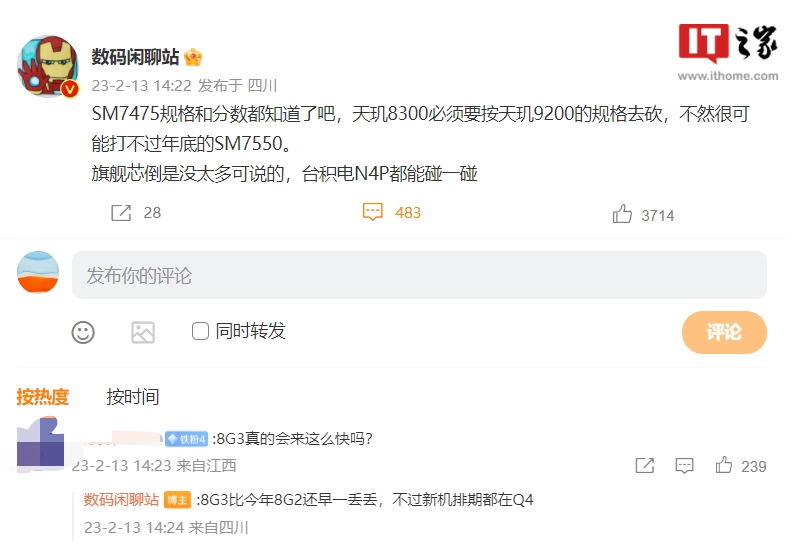Click the orange 评论 submit button
The width and height of the screenshot is (796, 553).
coord(724,332)
